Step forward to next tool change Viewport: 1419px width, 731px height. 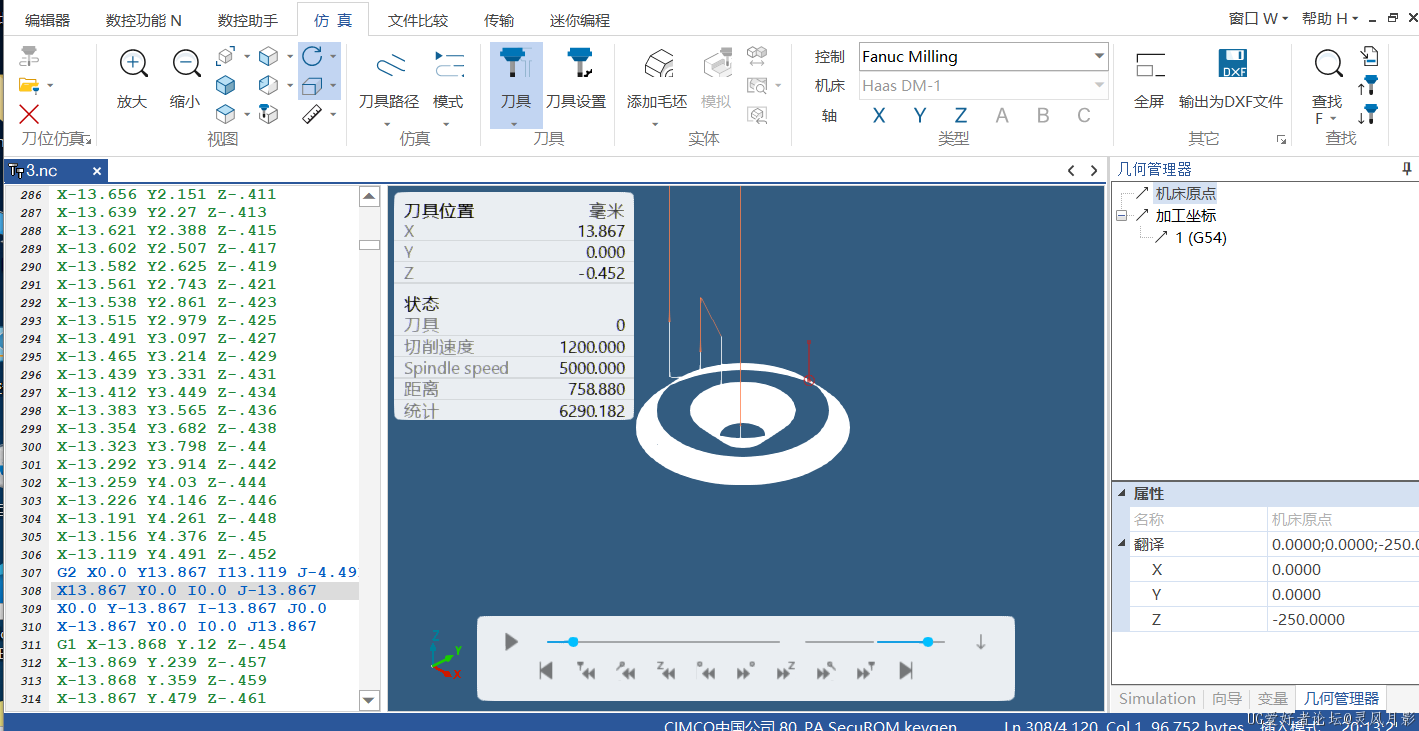tap(866, 671)
